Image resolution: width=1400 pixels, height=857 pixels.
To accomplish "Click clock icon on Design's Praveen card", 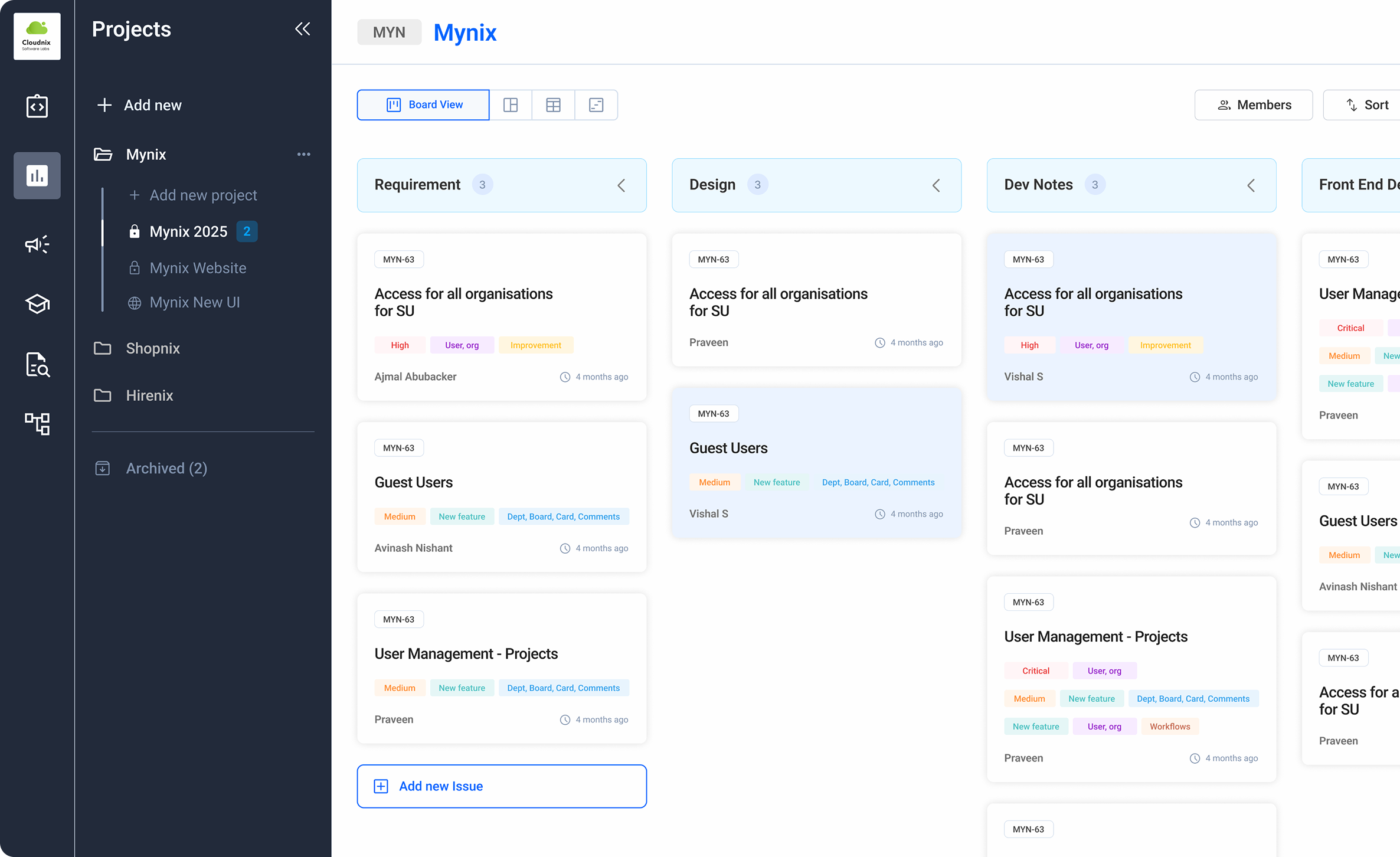I will pos(880,343).
